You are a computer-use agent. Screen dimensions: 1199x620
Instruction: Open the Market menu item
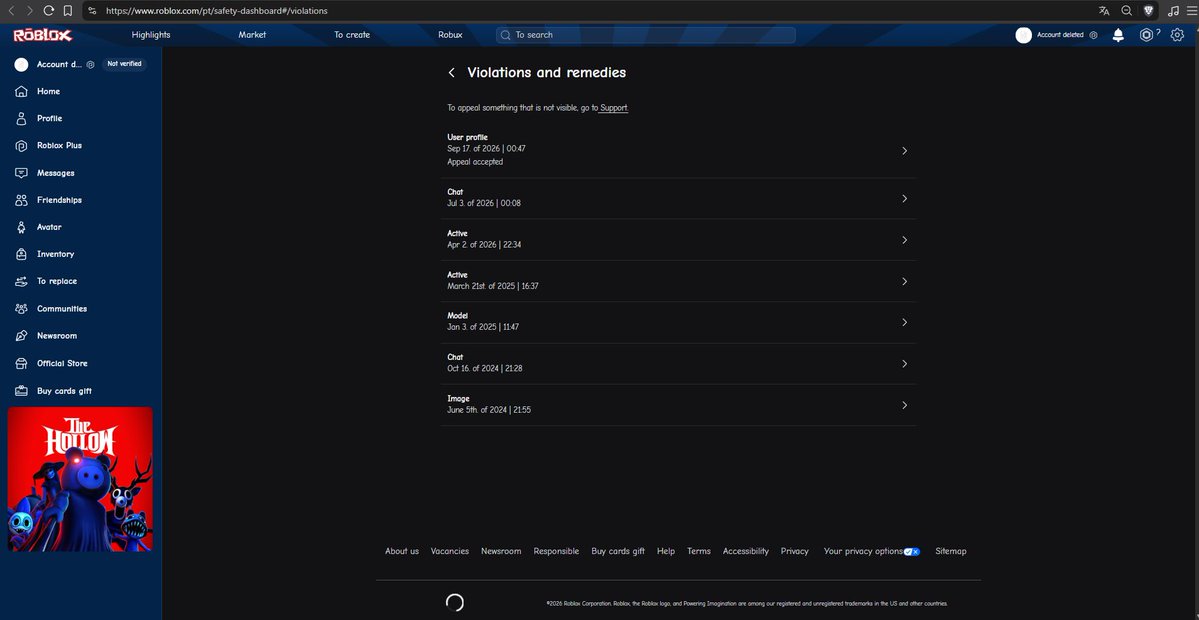252,35
